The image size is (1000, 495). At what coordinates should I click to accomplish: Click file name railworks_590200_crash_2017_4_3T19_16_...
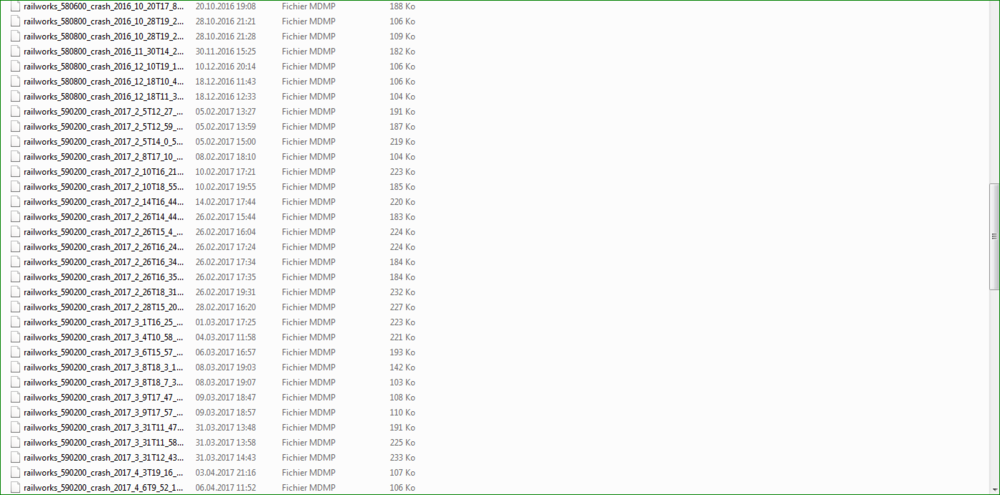[103, 473]
